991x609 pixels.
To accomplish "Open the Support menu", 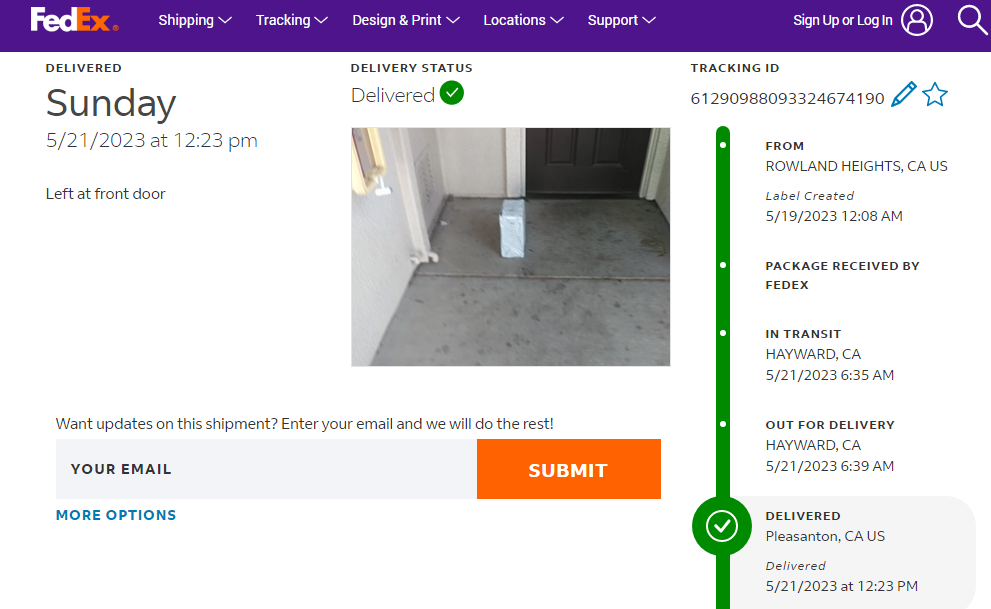I will point(621,20).
